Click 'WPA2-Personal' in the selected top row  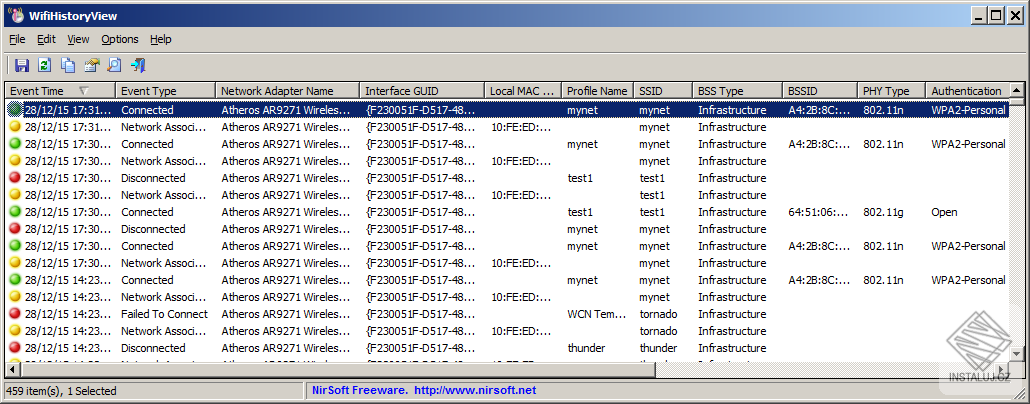[968, 110]
